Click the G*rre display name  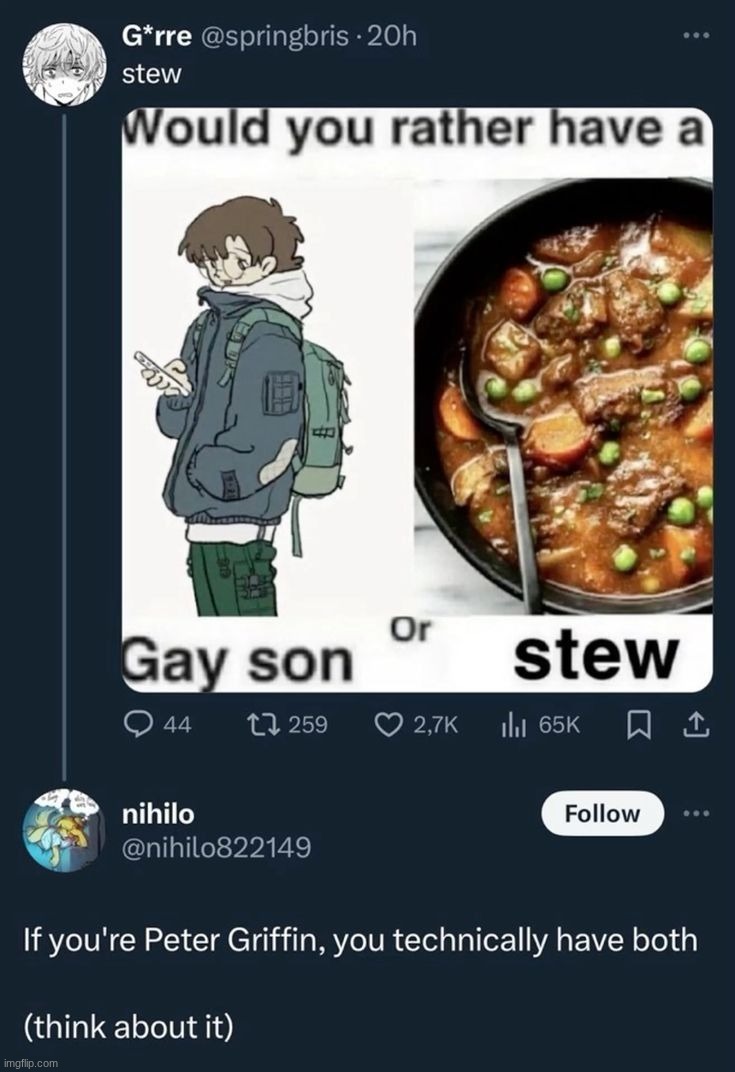pos(156,37)
